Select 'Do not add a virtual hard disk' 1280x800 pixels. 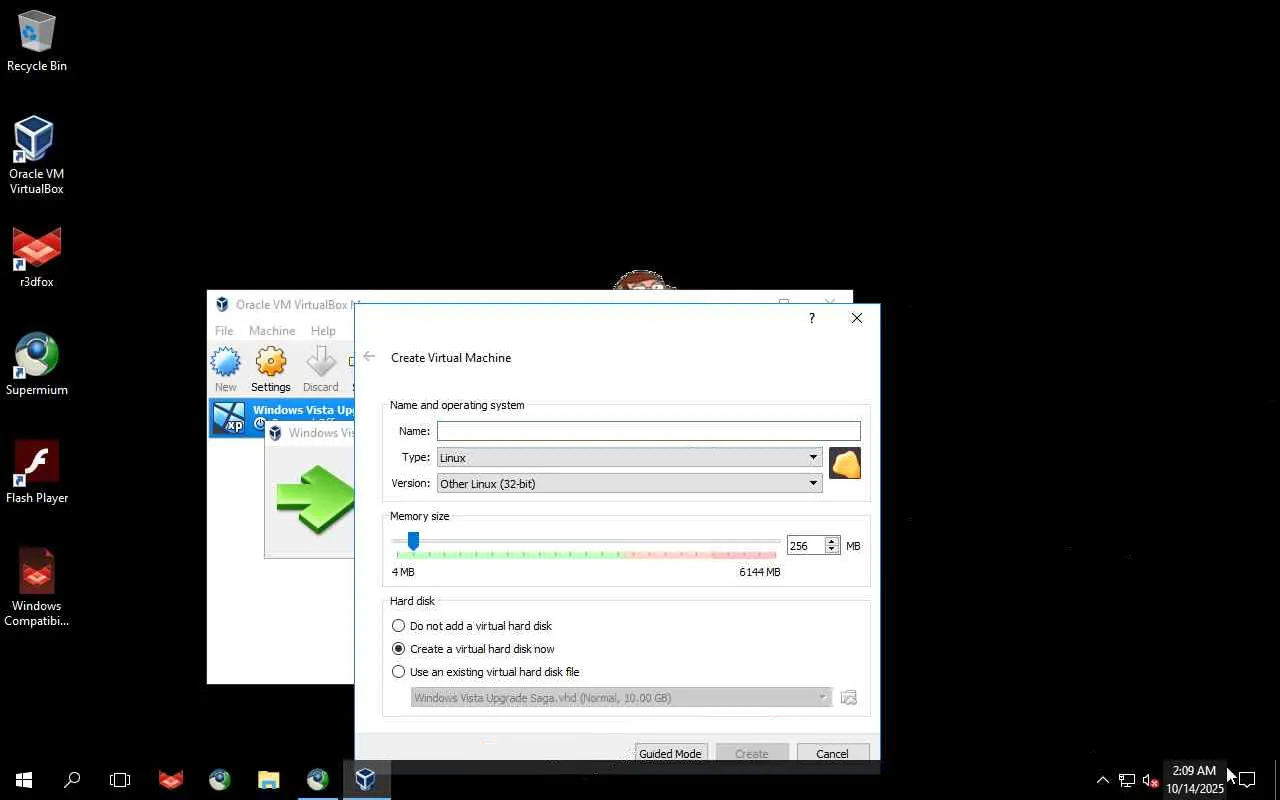click(472, 626)
